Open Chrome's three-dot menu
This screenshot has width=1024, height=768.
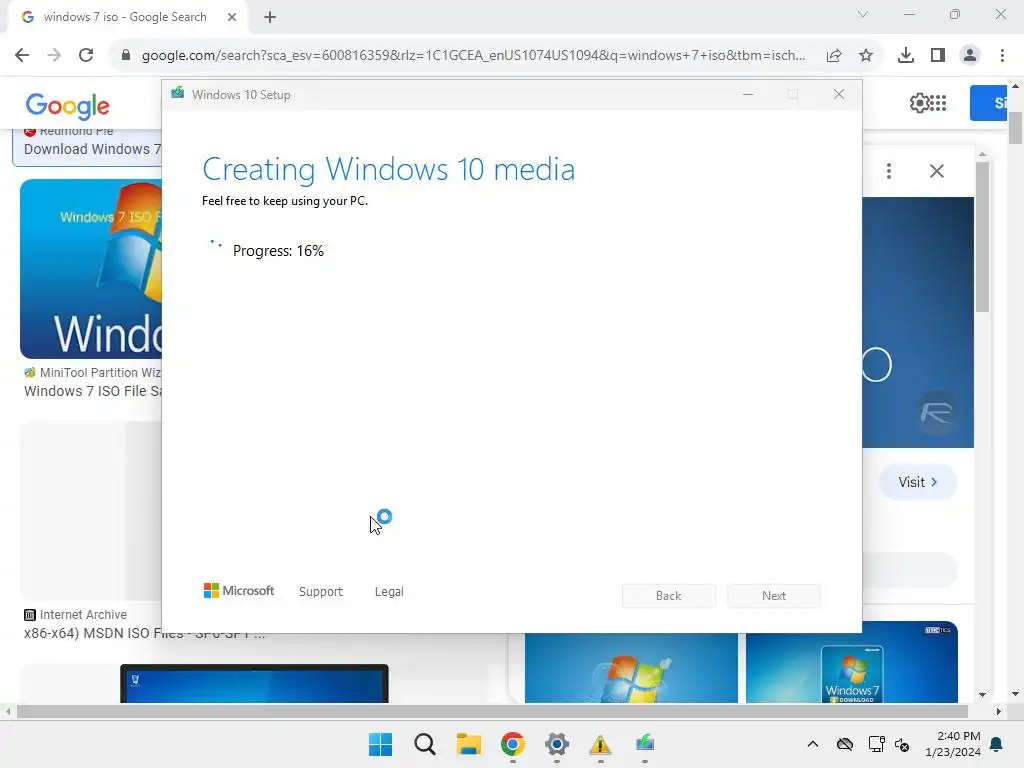coord(1002,56)
